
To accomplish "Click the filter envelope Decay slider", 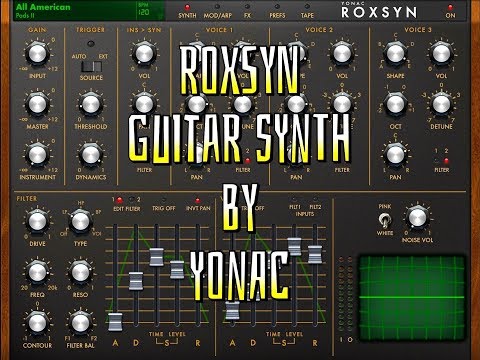I will (136, 281).
